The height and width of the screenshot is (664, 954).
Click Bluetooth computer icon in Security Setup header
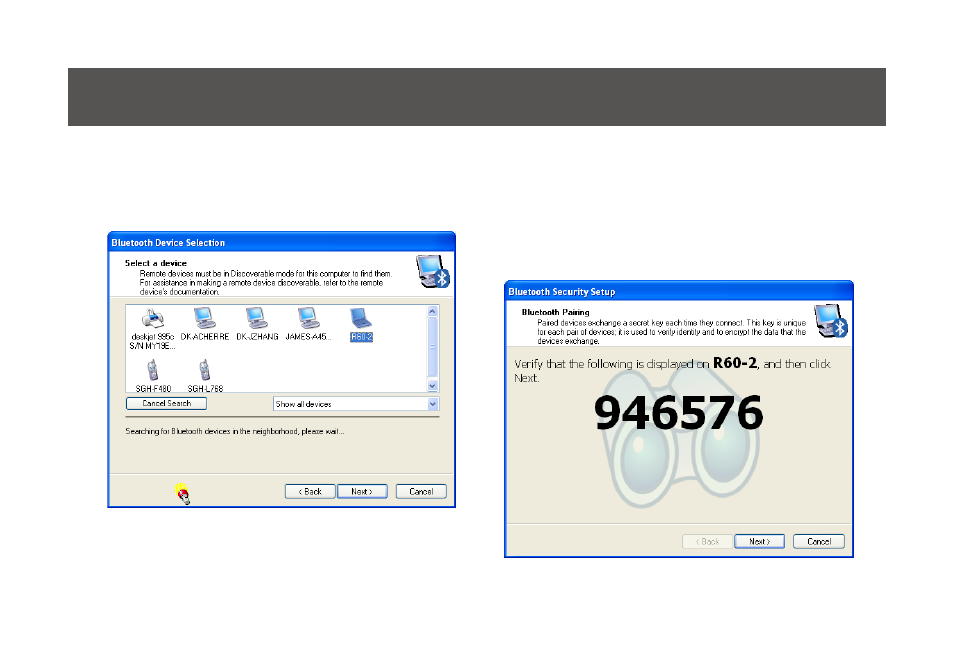(x=831, y=321)
